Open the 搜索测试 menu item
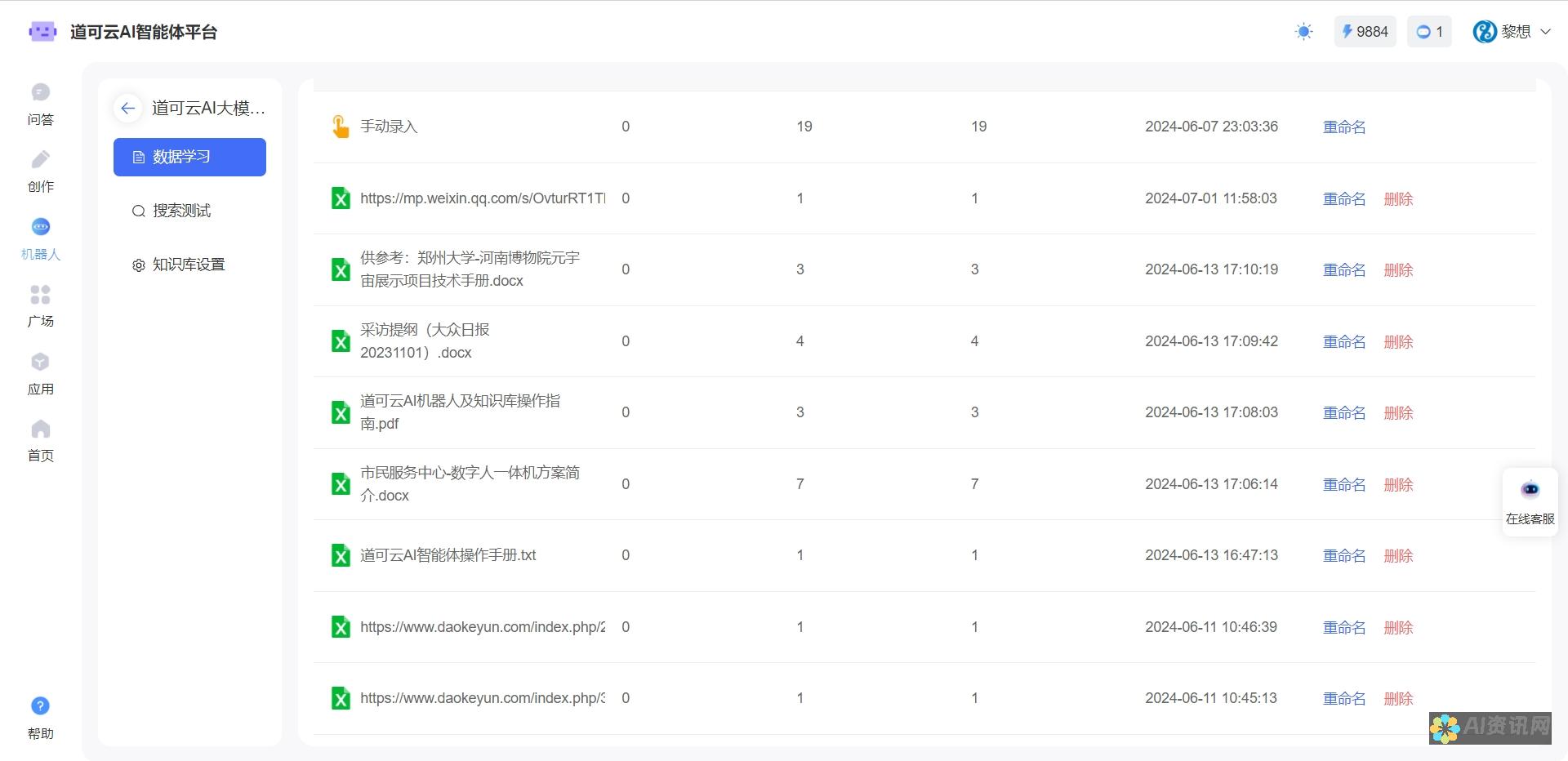The image size is (1568, 761). [x=189, y=211]
